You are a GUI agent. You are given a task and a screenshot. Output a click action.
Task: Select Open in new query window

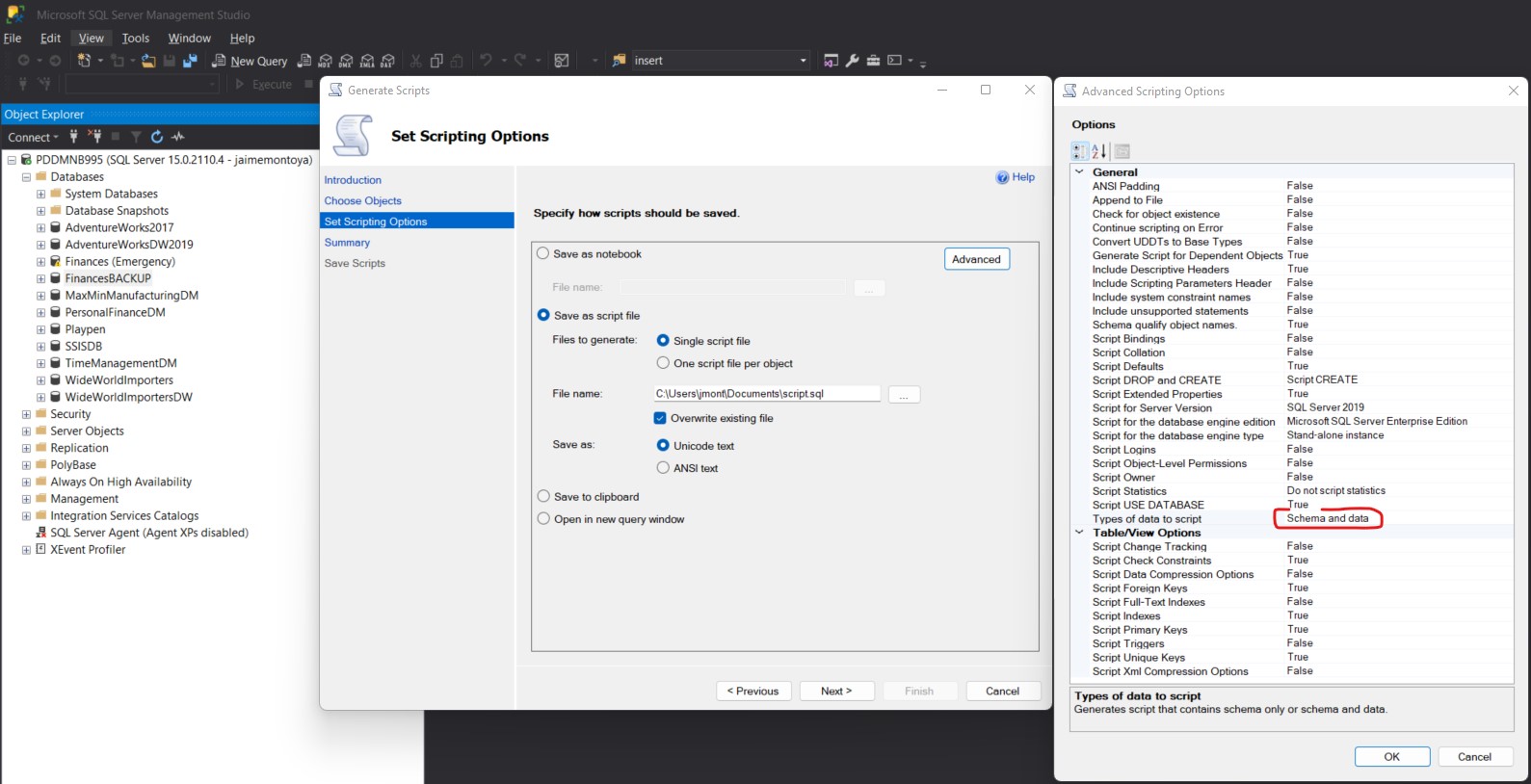click(543, 518)
